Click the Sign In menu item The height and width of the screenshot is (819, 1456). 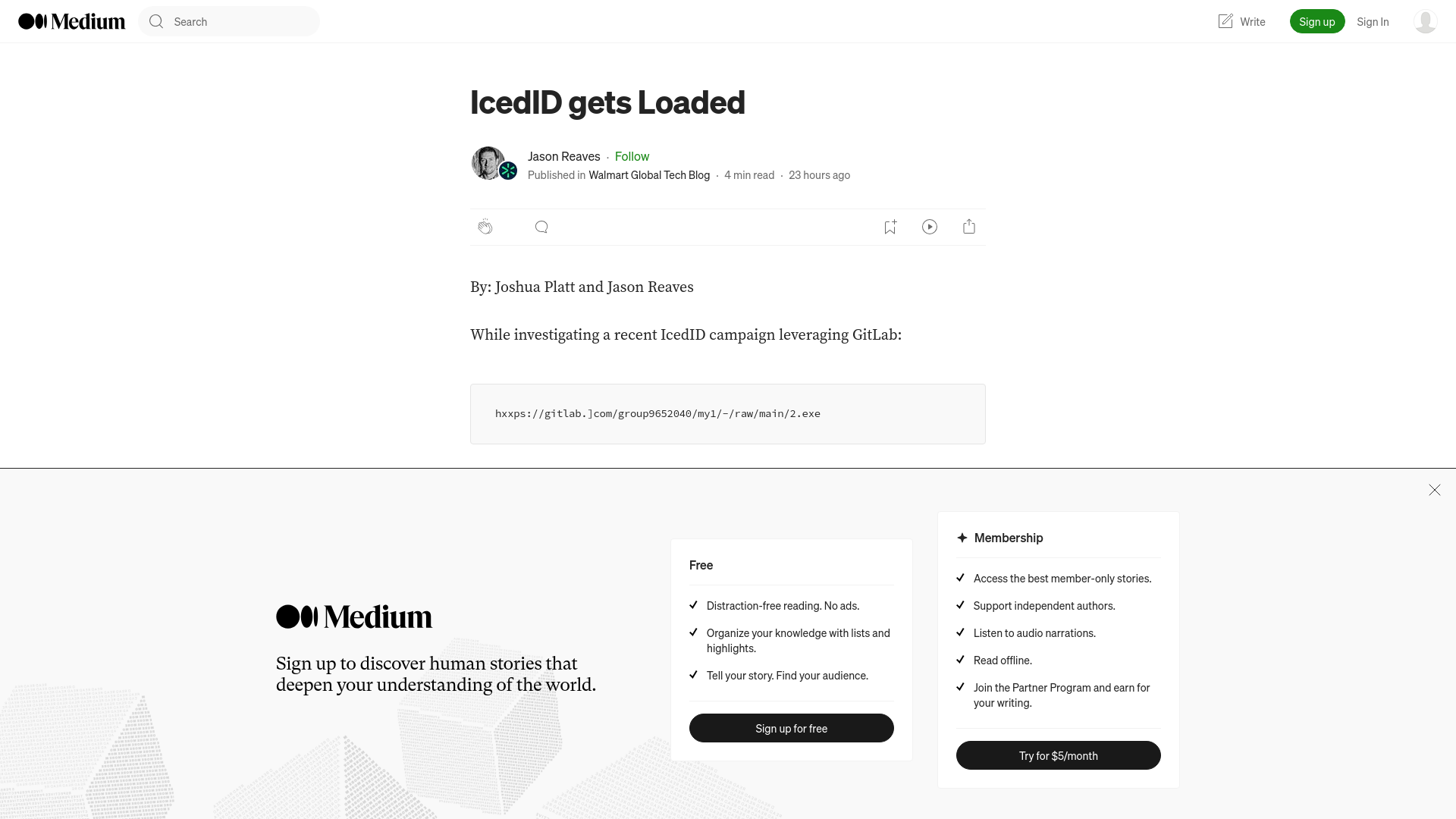pyautogui.click(x=1373, y=21)
